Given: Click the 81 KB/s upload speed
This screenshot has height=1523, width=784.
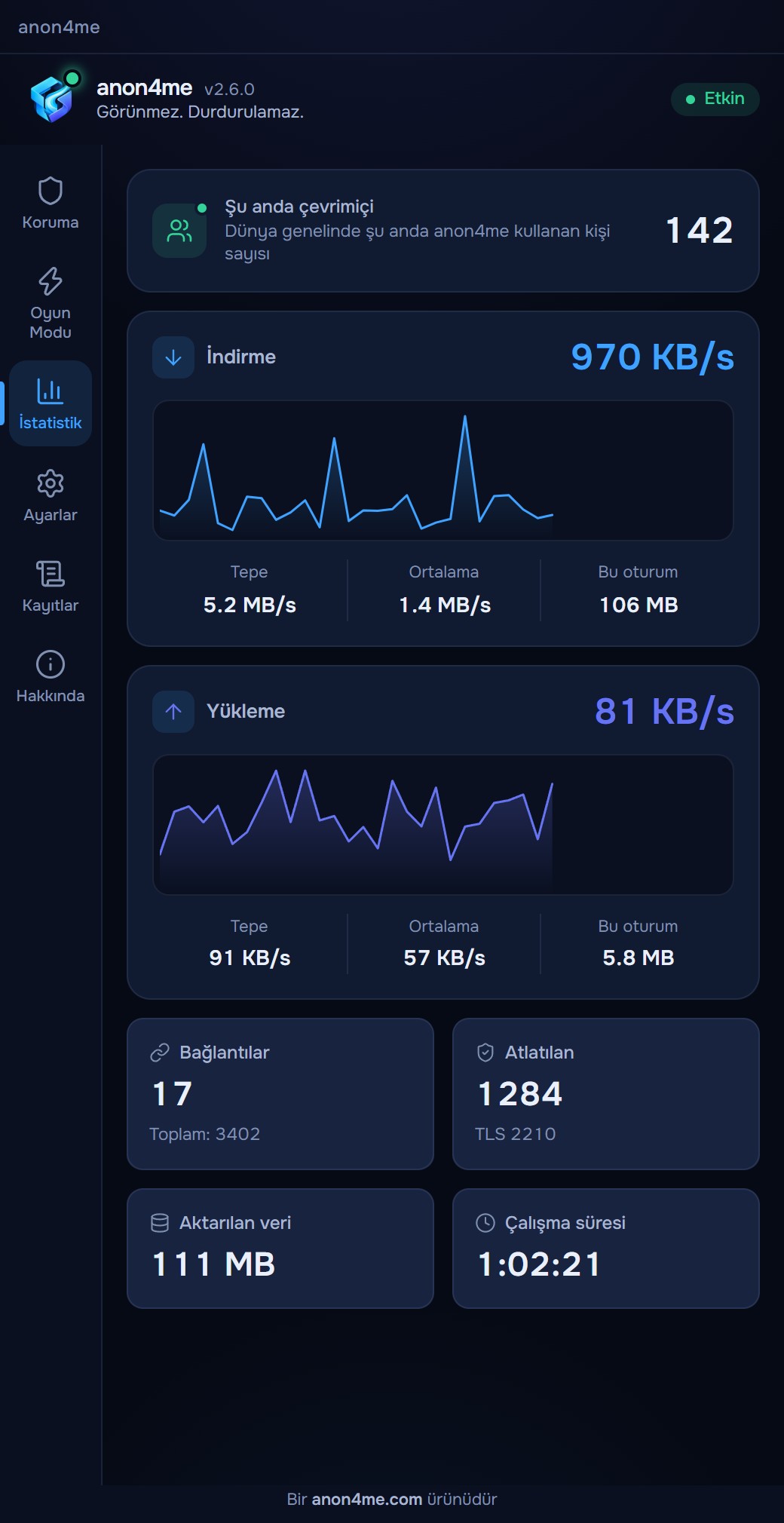Looking at the screenshot, I should tap(664, 712).
